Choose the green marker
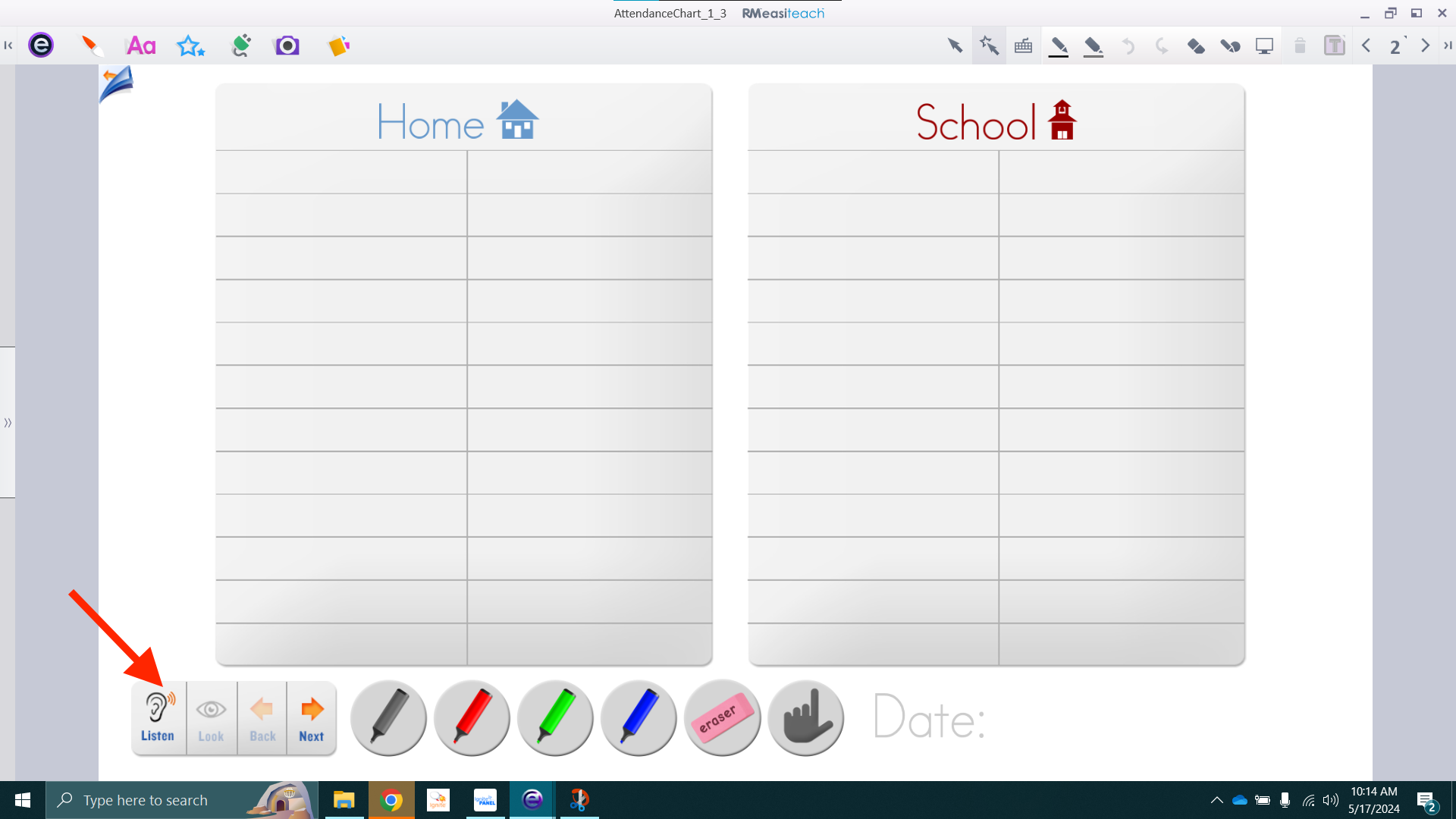Viewport: 1456px width, 819px height. pyautogui.click(x=555, y=717)
